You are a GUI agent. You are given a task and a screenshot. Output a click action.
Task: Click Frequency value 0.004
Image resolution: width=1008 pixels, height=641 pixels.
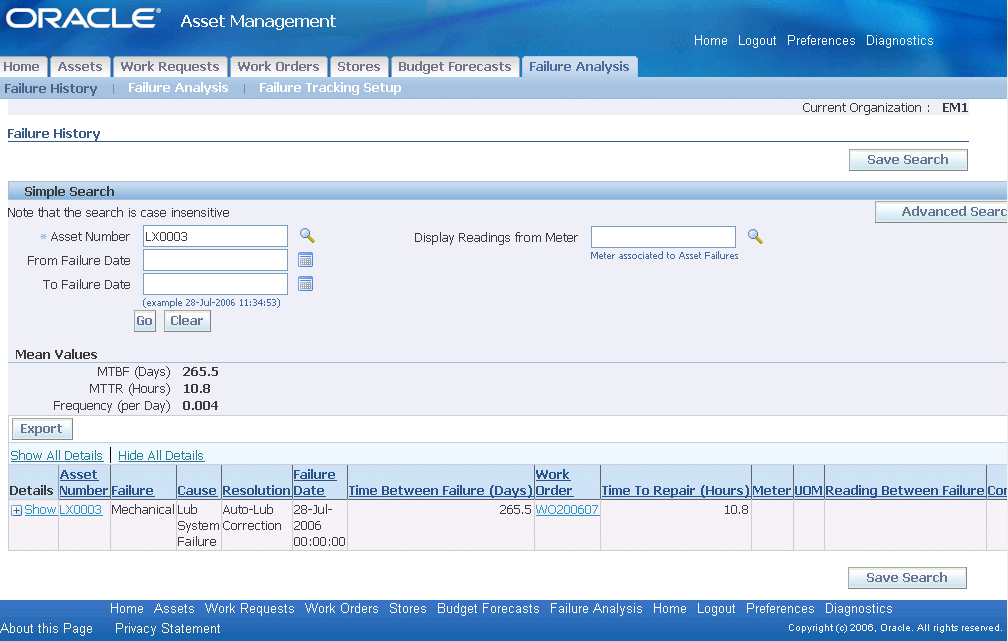[x=201, y=406]
